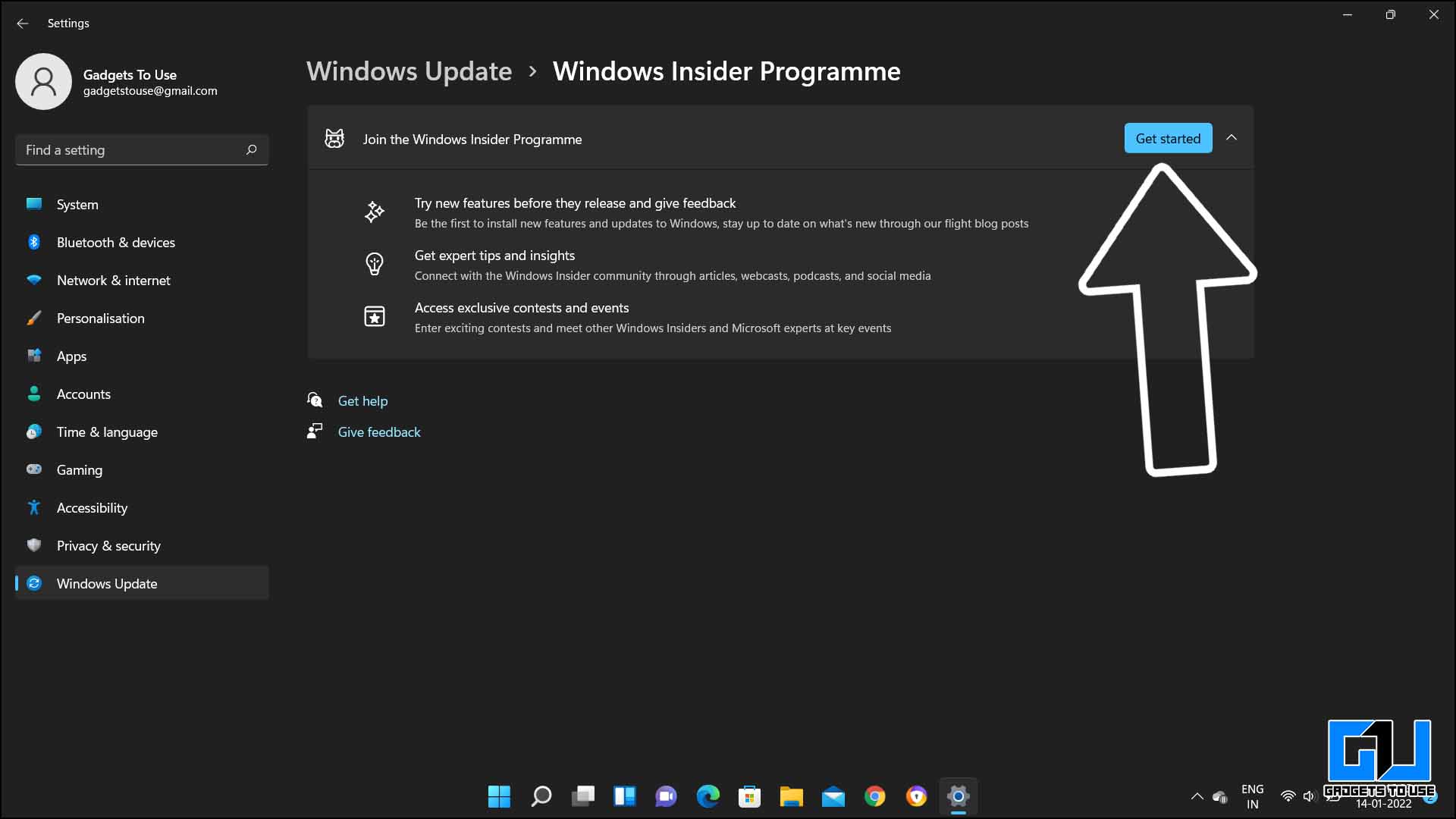The height and width of the screenshot is (819, 1456).
Task: Select Gaming in the settings sidebar
Action: tap(80, 469)
